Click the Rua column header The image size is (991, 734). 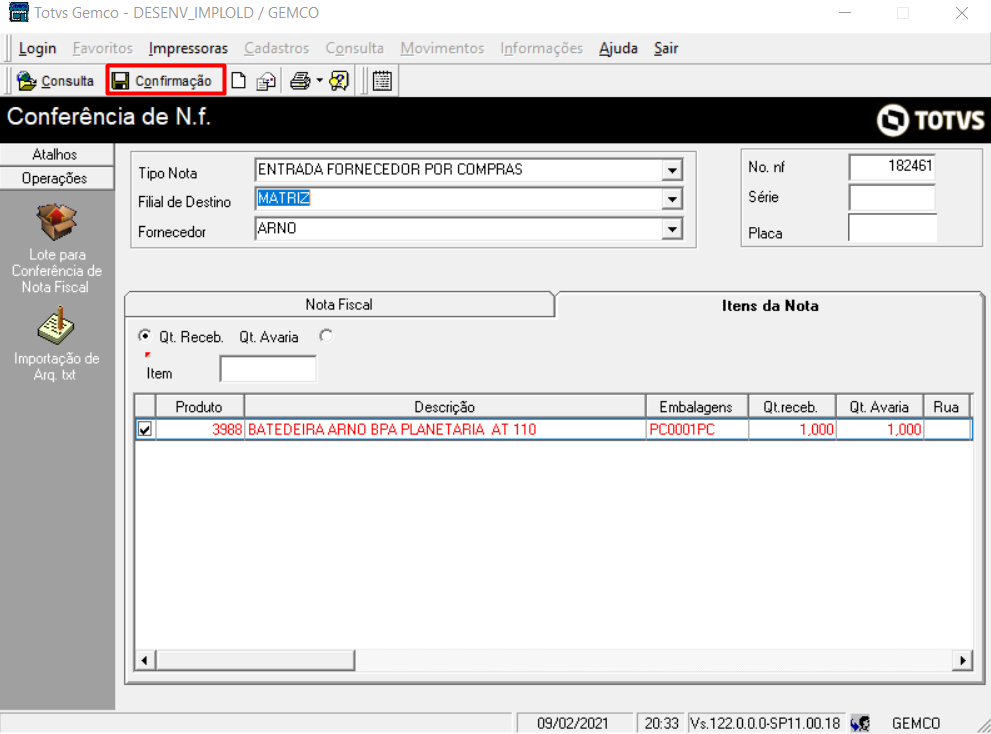[x=946, y=407]
